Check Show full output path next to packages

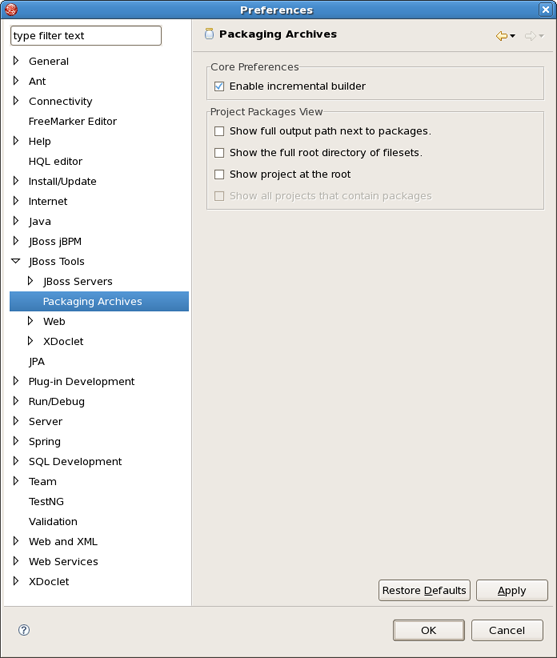point(219,131)
